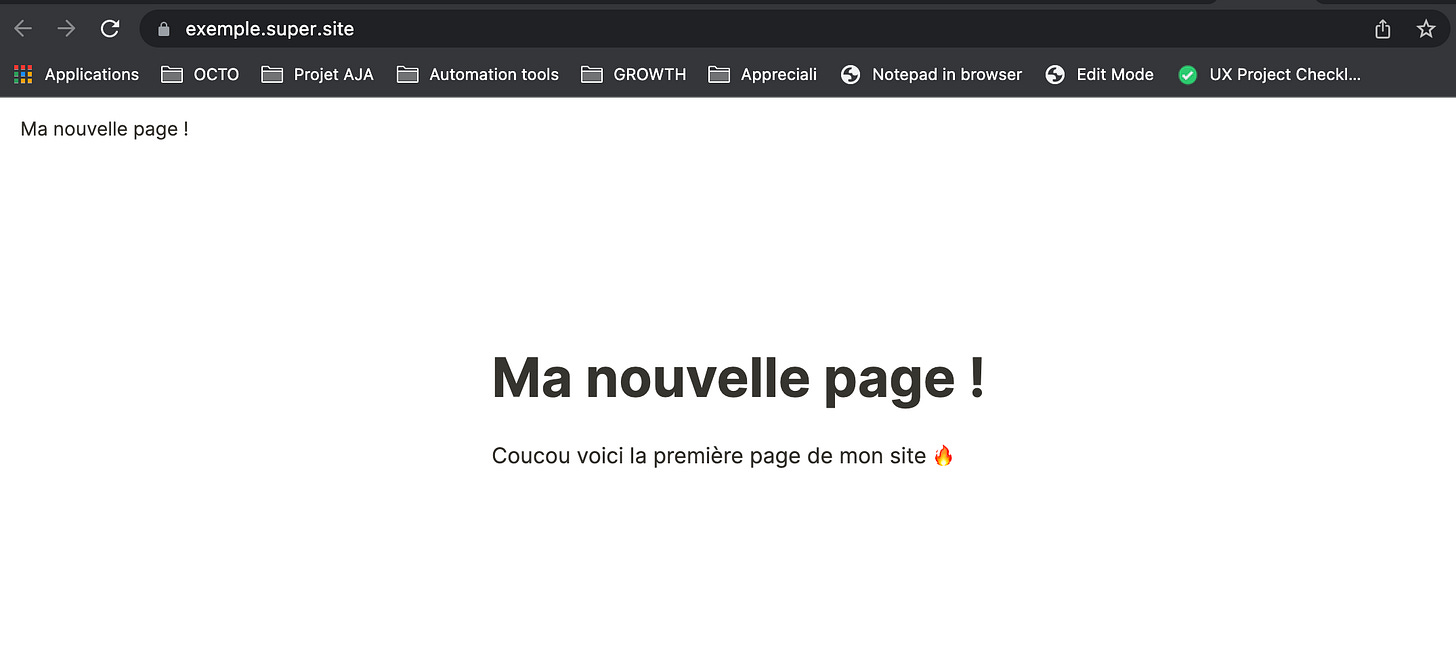Open the Automation tools bookmarks folder
Viewport: 1456px width, 649px height.
477,74
